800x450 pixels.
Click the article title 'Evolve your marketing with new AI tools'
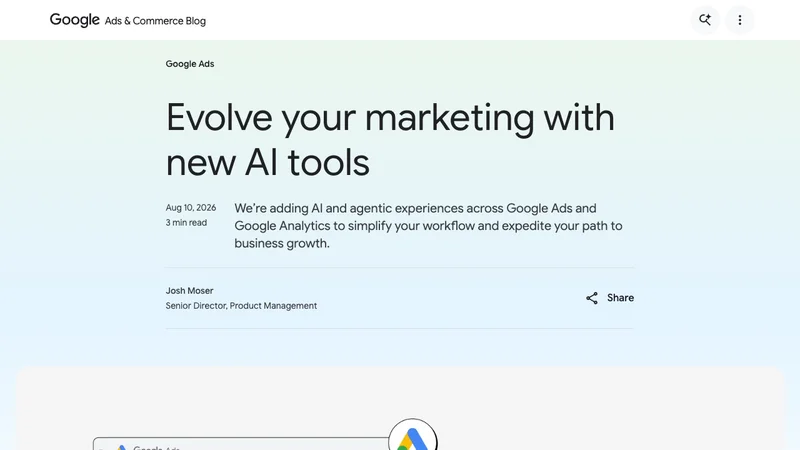[390, 139]
